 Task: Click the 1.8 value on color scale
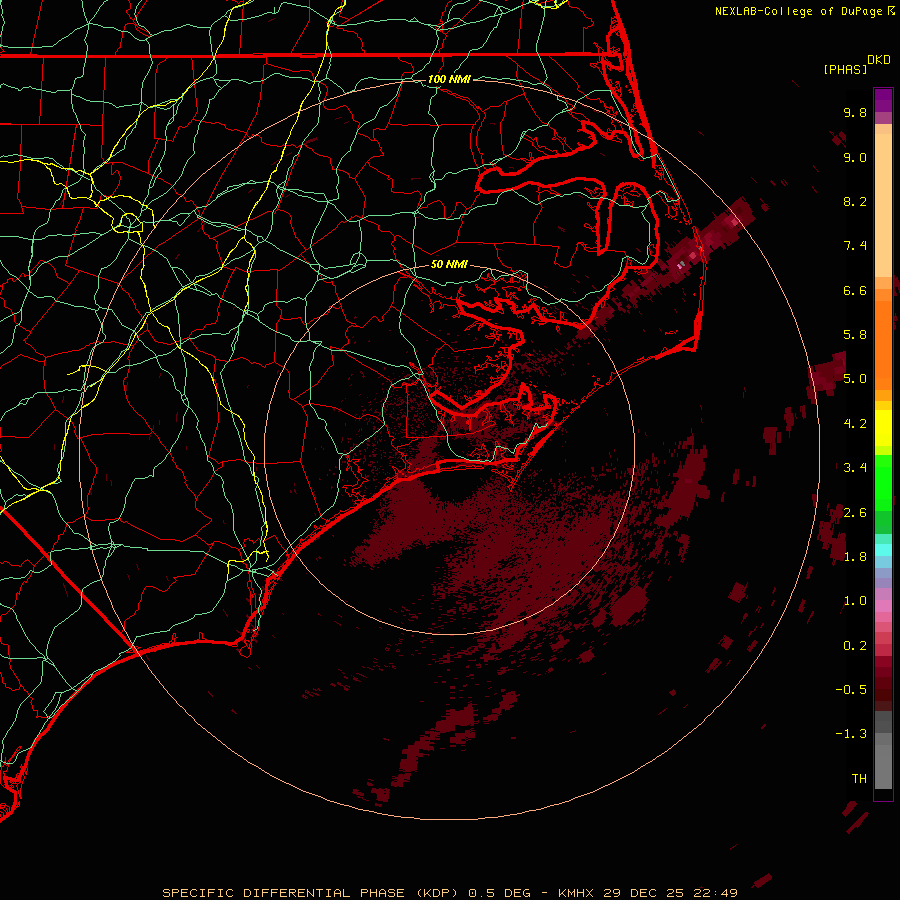click(x=855, y=557)
